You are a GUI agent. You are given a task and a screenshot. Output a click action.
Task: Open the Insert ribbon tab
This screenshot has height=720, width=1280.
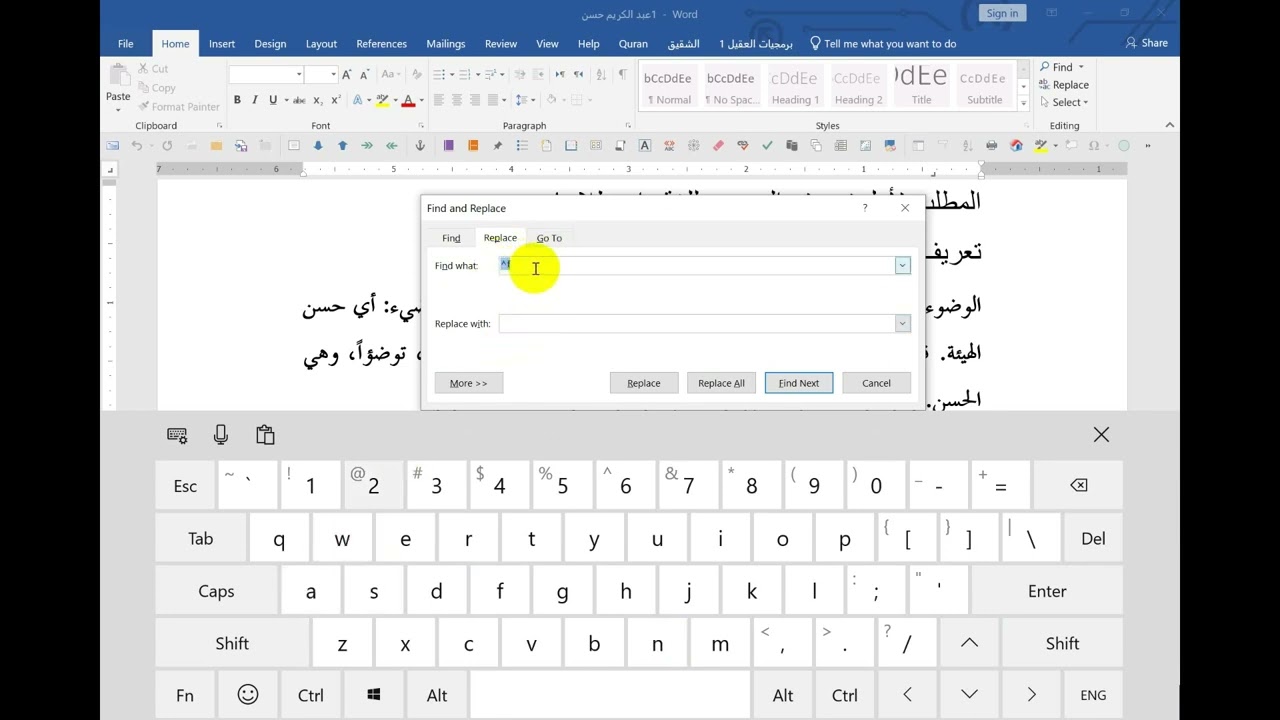coord(222,44)
